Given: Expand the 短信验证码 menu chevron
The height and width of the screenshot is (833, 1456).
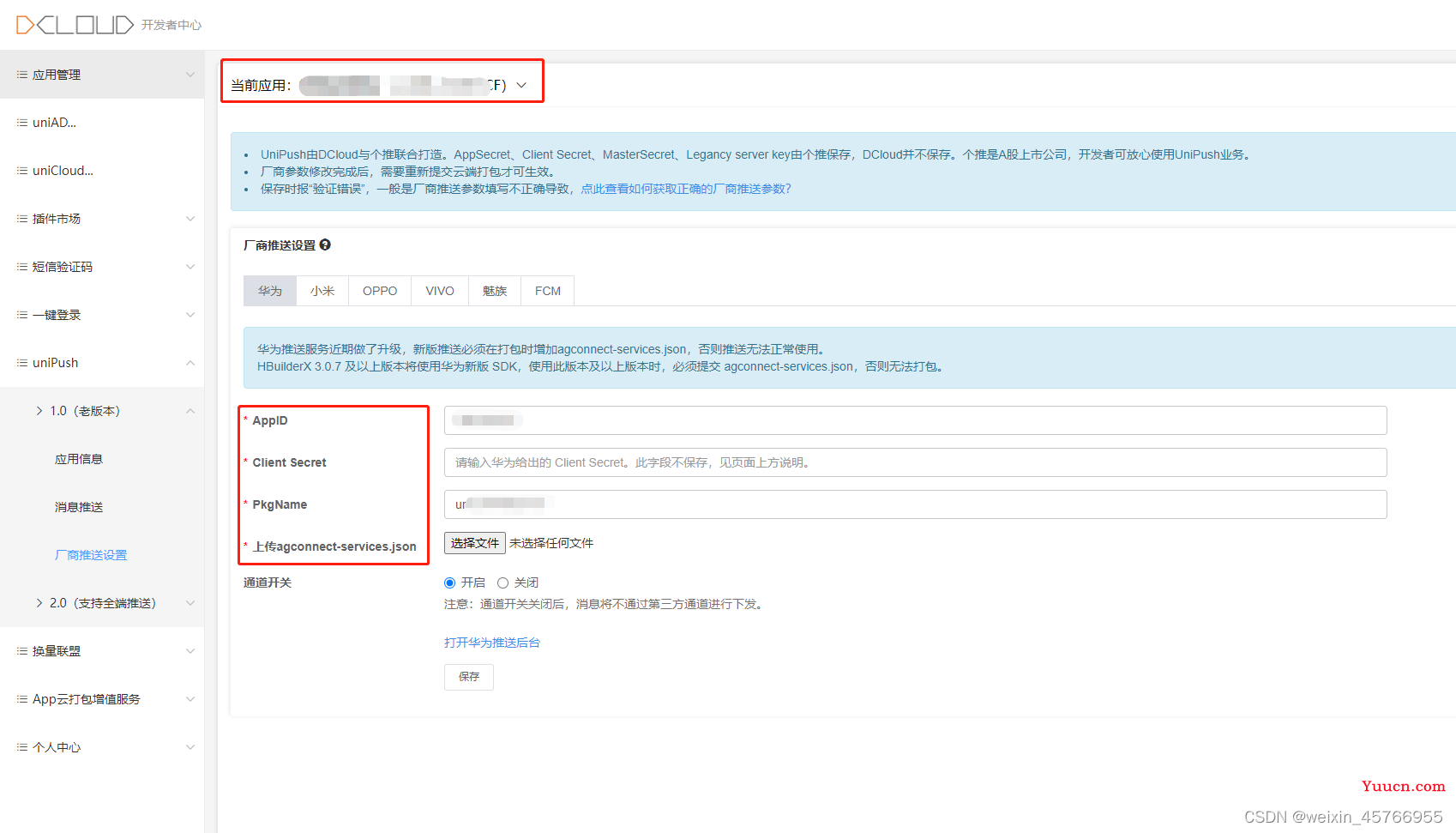Looking at the screenshot, I should tap(190, 267).
